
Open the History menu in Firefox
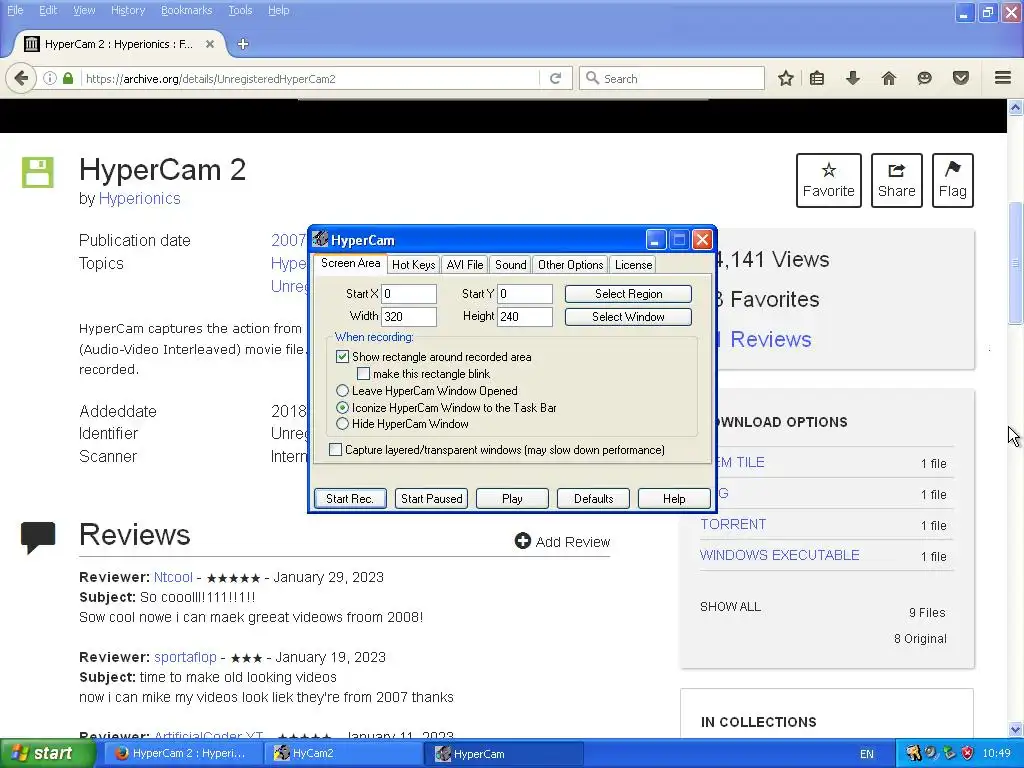pyautogui.click(x=128, y=10)
